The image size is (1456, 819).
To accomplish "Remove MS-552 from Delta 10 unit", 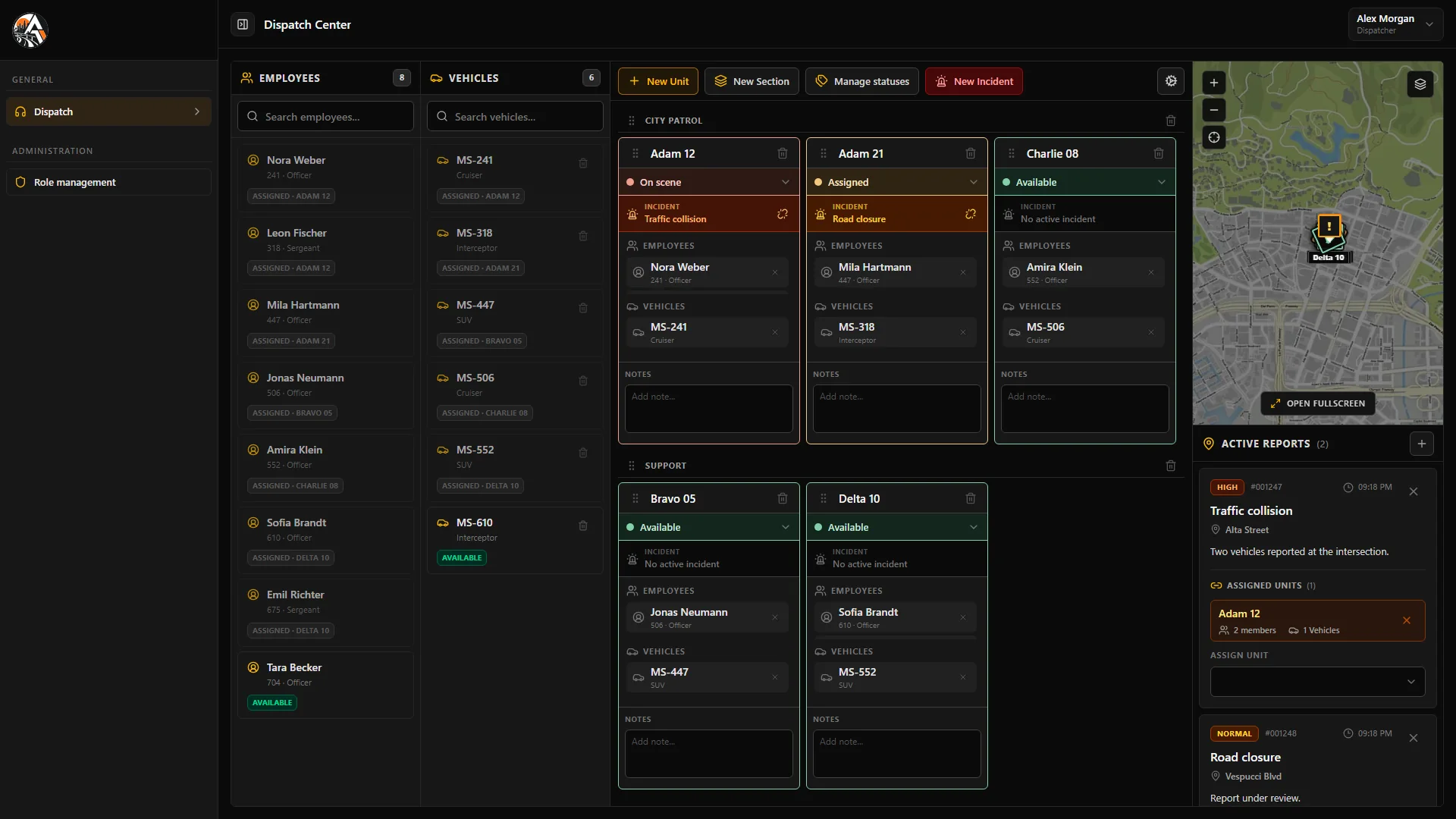I will 963,677.
